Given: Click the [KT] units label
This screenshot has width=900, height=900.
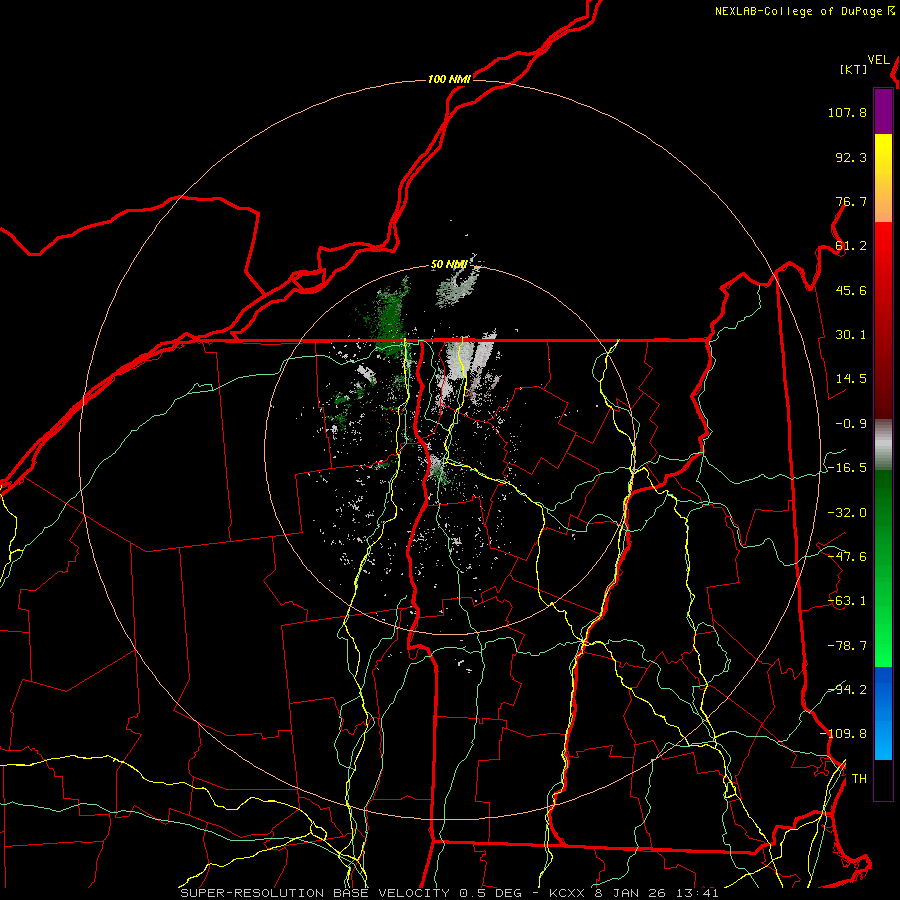Looking at the screenshot, I should [x=854, y=69].
